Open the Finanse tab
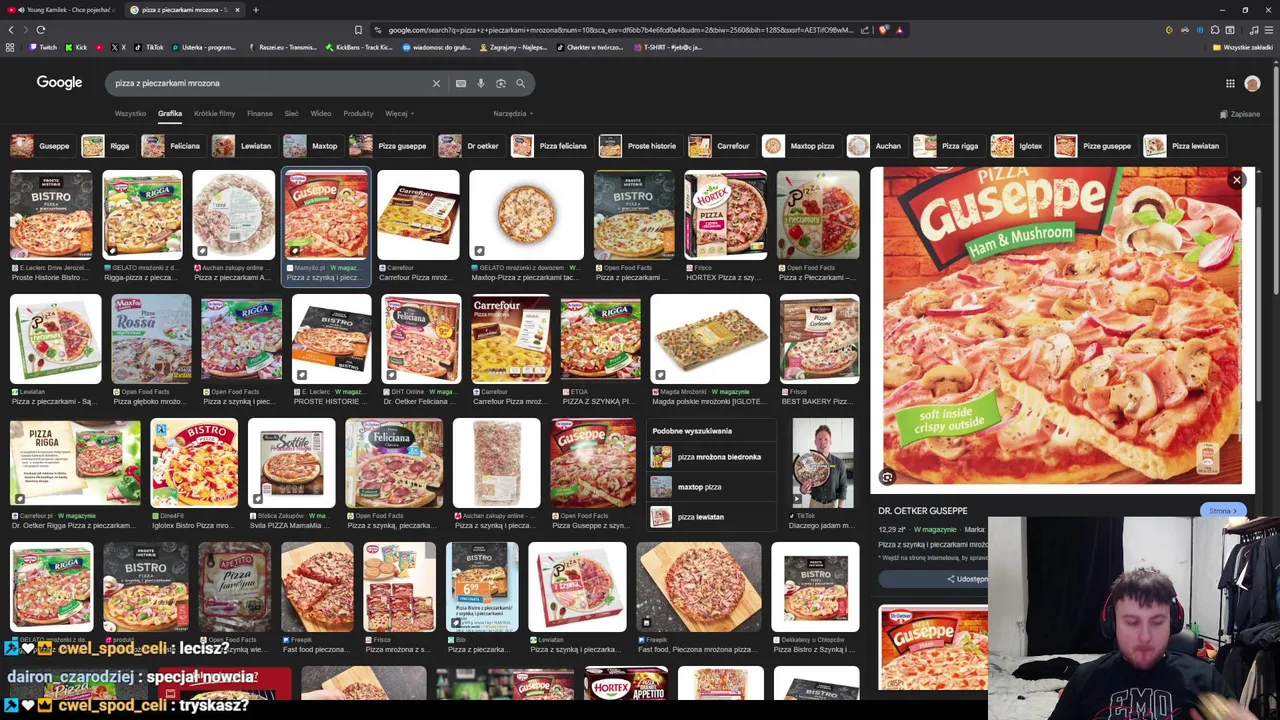Viewport: 1280px width, 720px height. (x=259, y=114)
